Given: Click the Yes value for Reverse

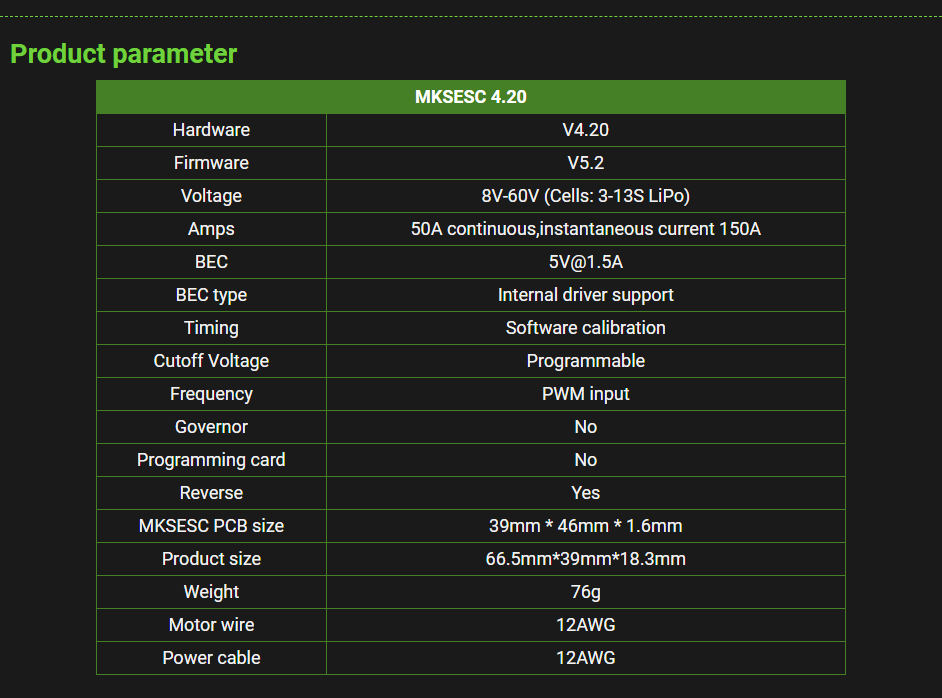Looking at the screenshot, I should coord(585,493).
